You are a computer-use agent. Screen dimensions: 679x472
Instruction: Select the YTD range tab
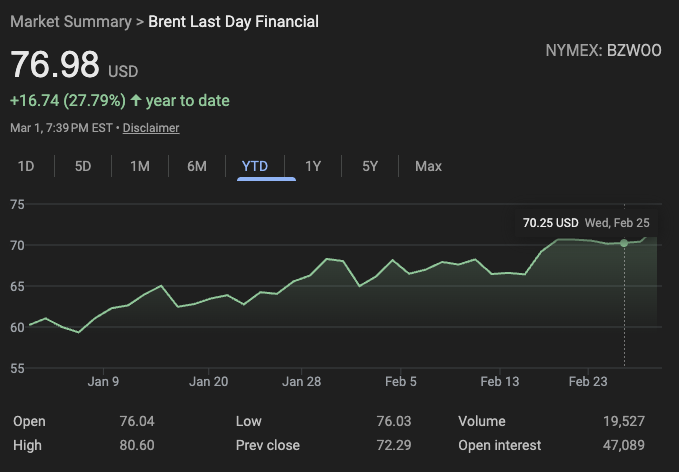click(x=255, y=166)
